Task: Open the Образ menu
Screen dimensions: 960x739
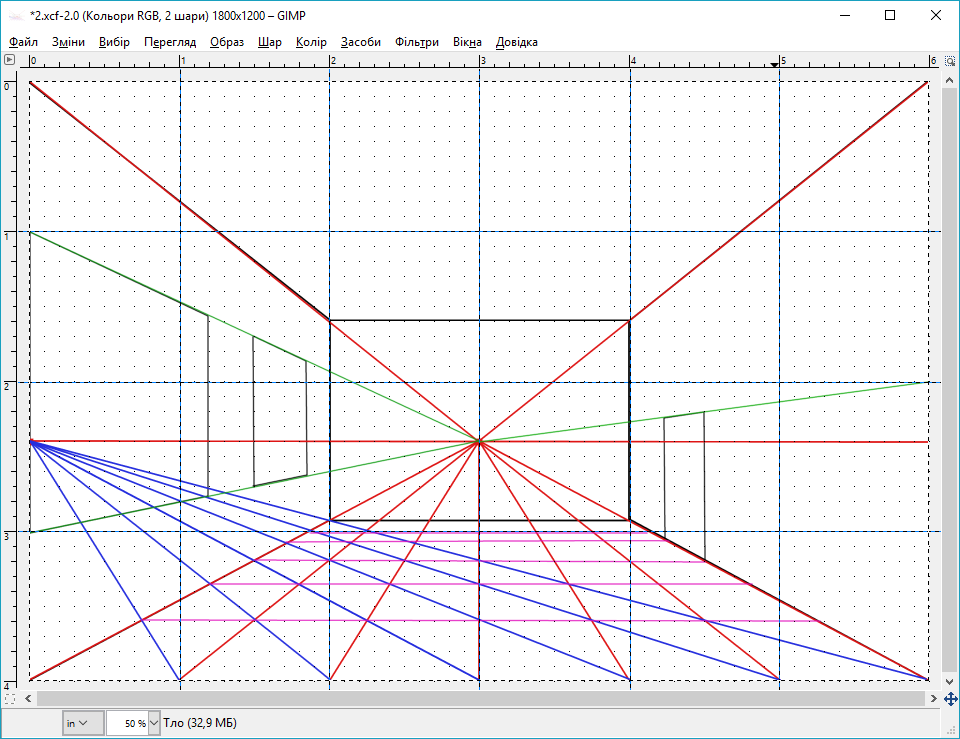Action: pyautogui.click(x=227, y=42)
